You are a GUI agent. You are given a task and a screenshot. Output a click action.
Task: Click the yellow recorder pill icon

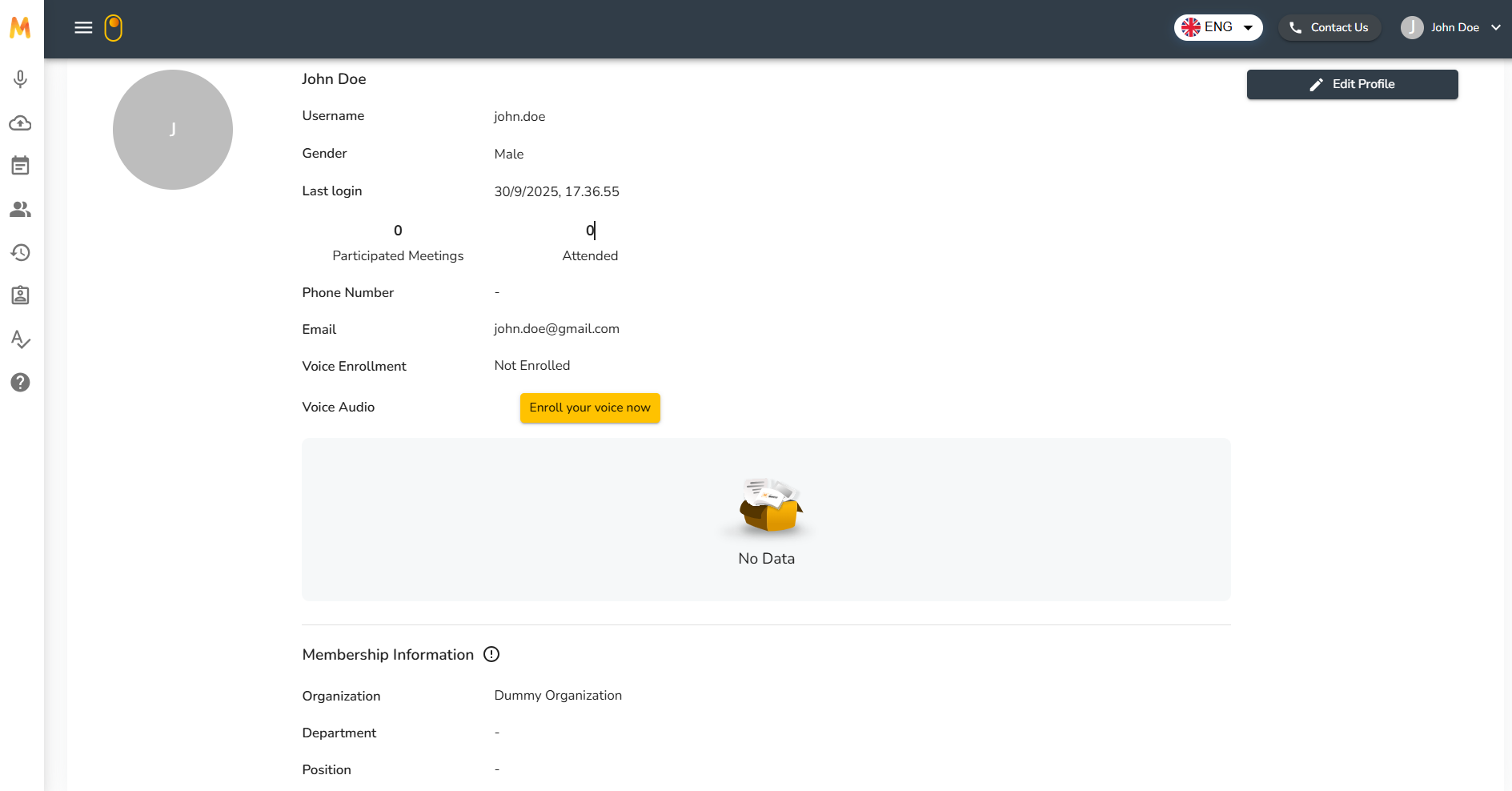click(114, 28)
